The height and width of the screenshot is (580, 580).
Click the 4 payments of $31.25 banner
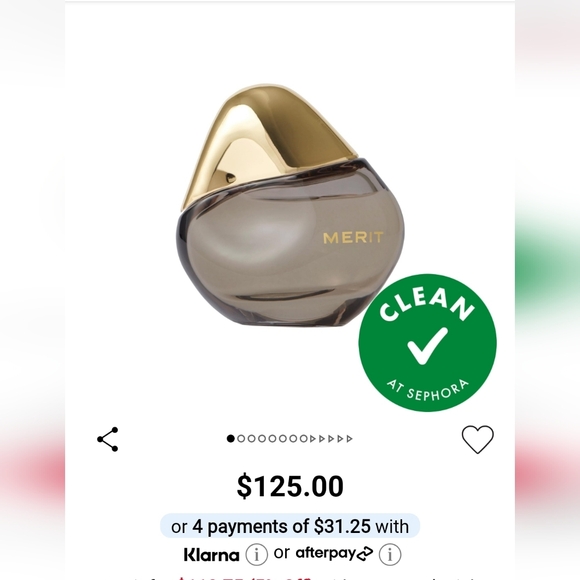click(290, 526)
